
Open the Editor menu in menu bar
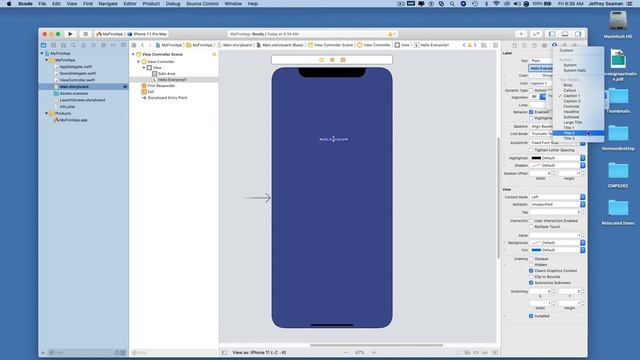pos(130,4)
